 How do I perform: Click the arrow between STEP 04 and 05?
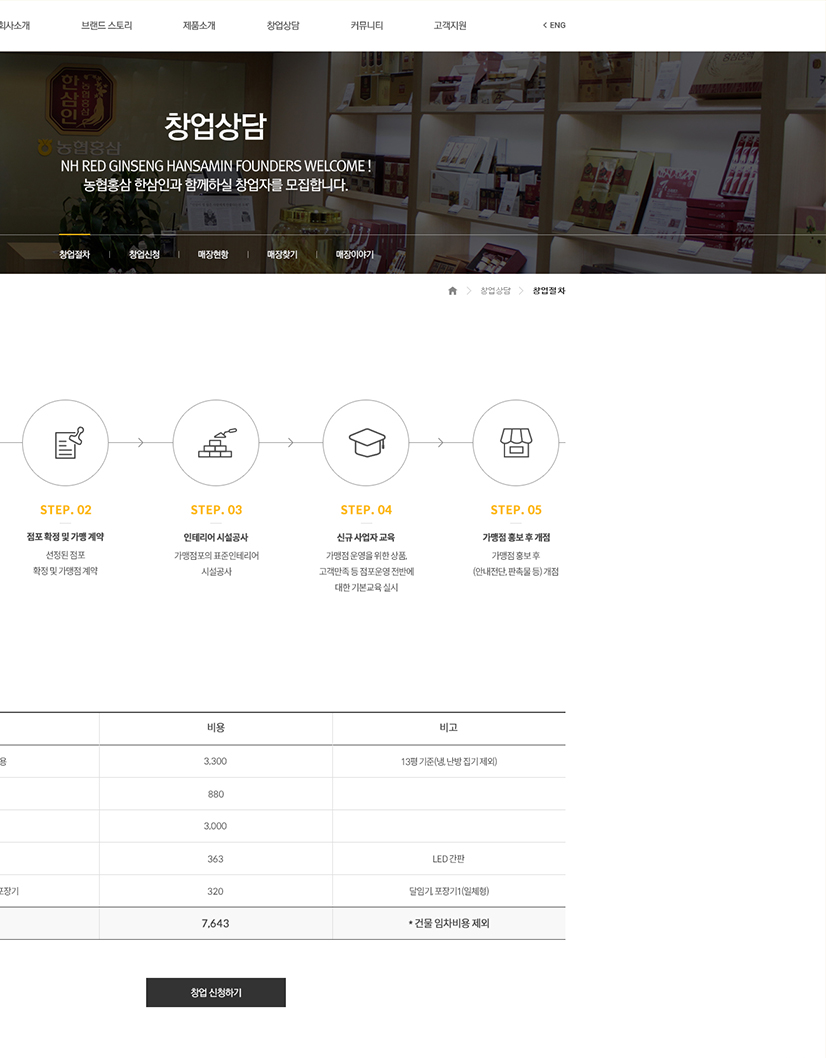pos(441,443)
